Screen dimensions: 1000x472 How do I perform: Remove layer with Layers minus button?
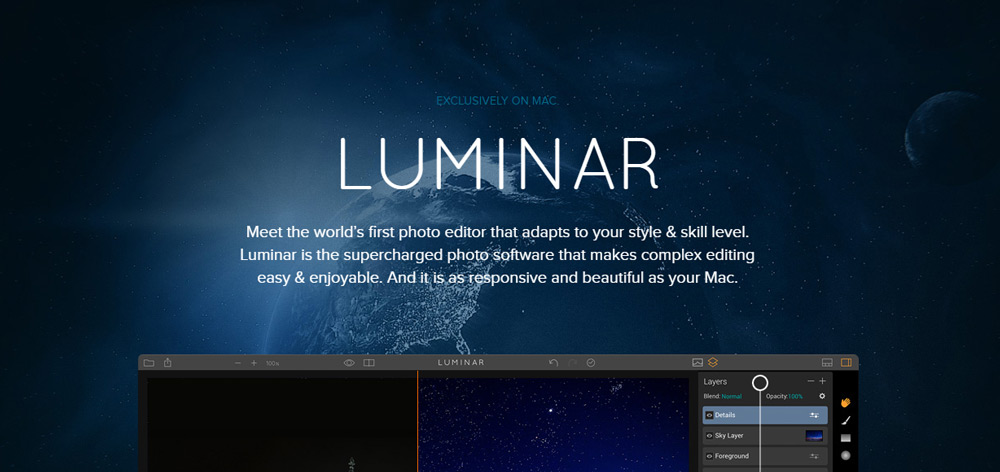click(x=811, y=381)
